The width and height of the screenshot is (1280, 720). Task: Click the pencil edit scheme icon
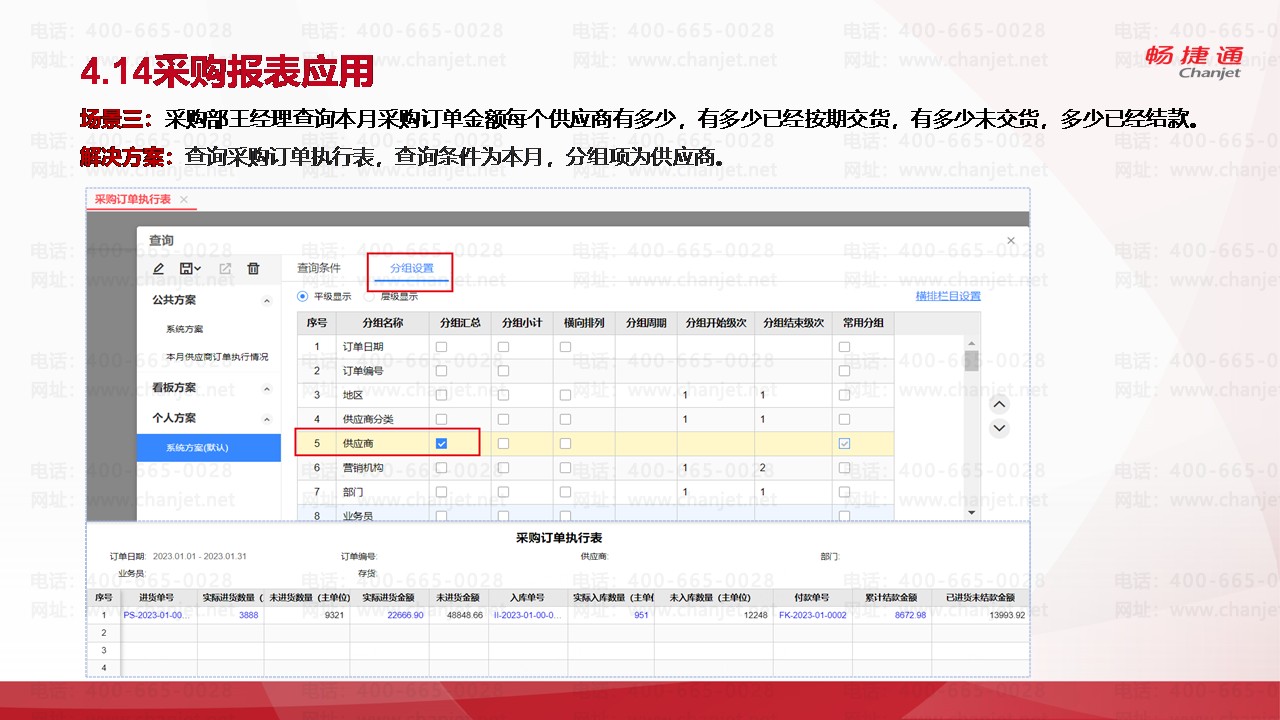click(158, 269)
